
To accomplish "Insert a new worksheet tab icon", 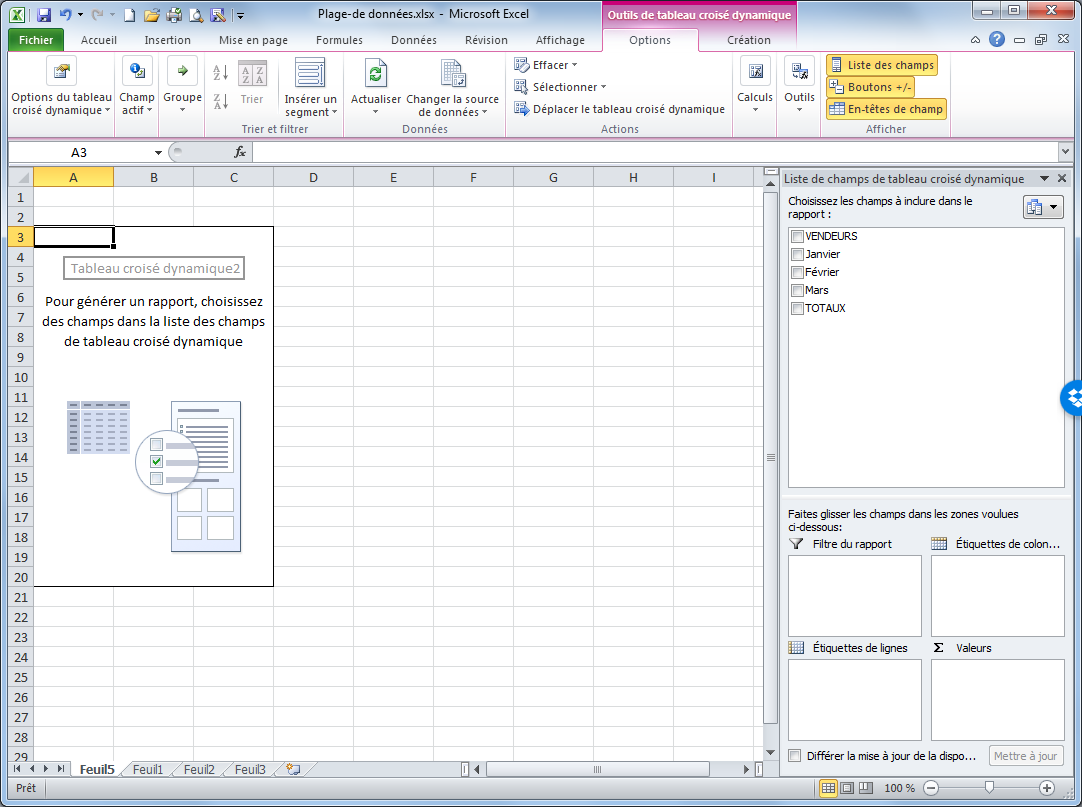I will point(293,769).
